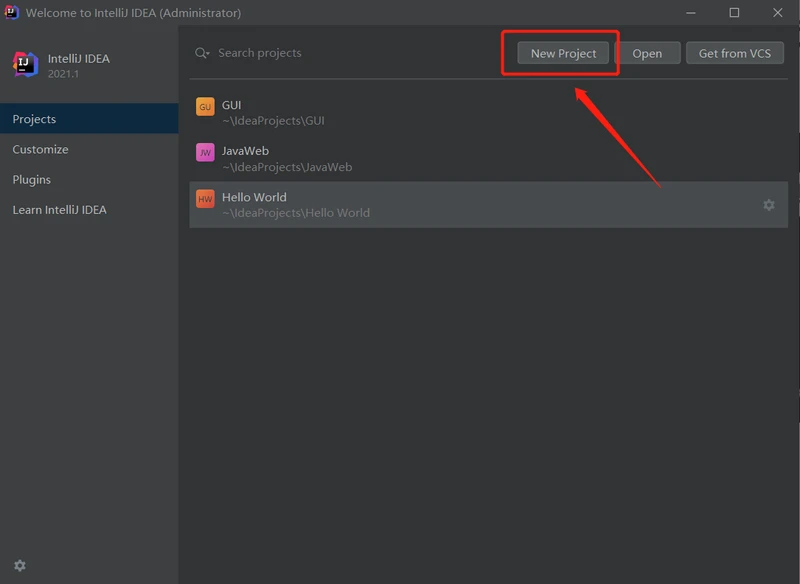Switch to the Customize tab
The height and width of the screenshot is (584, 800).
pos(40,149)
